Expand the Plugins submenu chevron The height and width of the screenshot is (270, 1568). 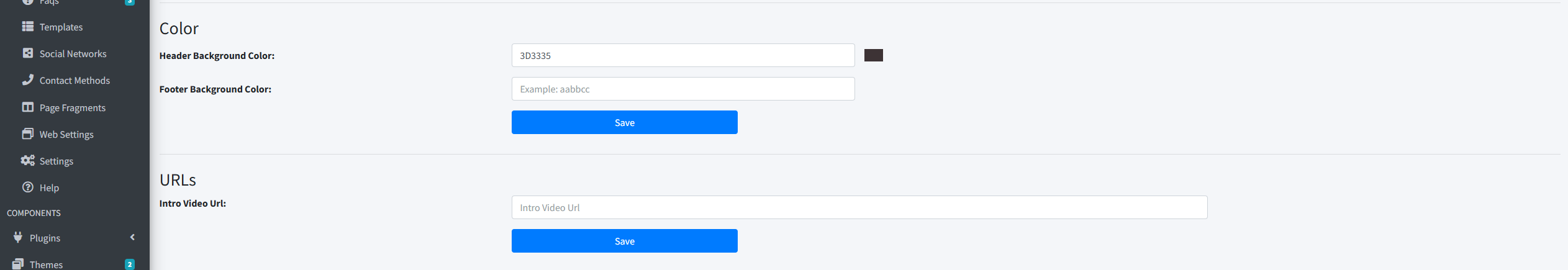(132, 238)
